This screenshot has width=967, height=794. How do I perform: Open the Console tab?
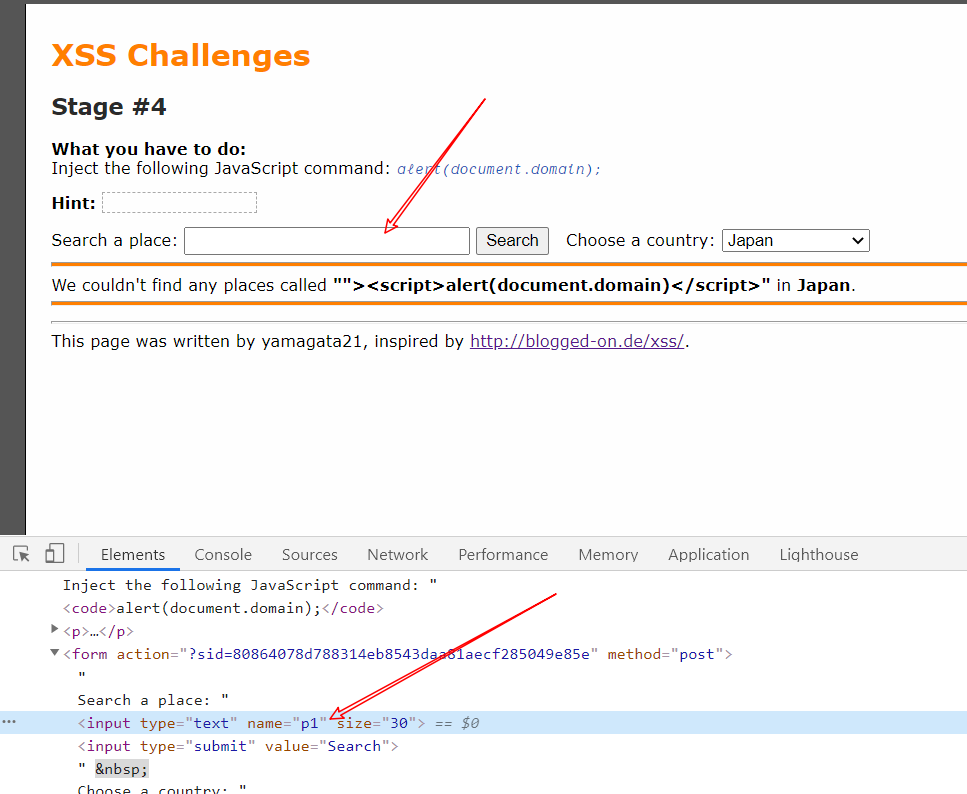[x=223, y=555]
